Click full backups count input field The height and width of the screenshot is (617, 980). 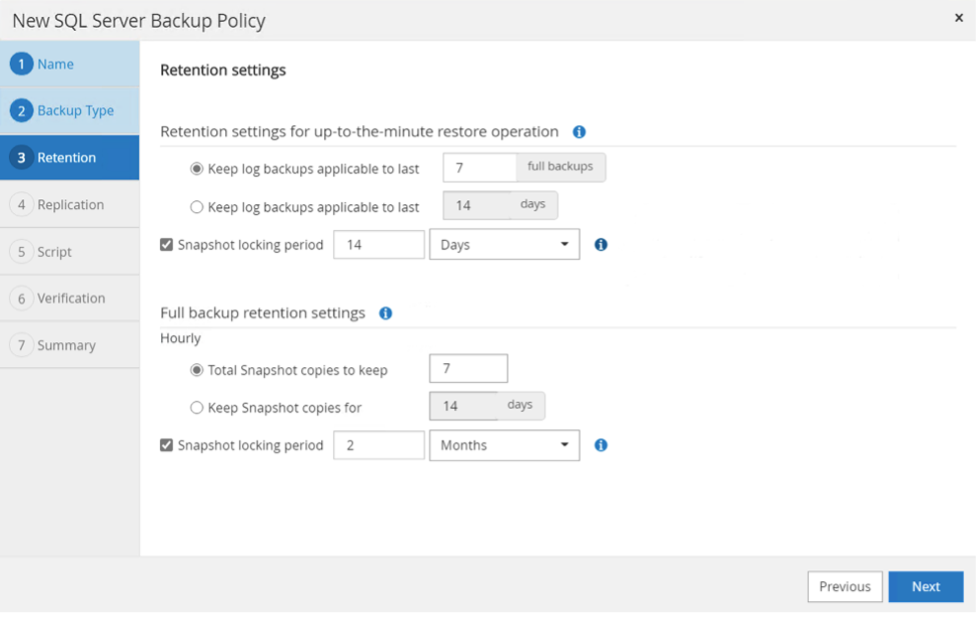(x=480, y=168)
